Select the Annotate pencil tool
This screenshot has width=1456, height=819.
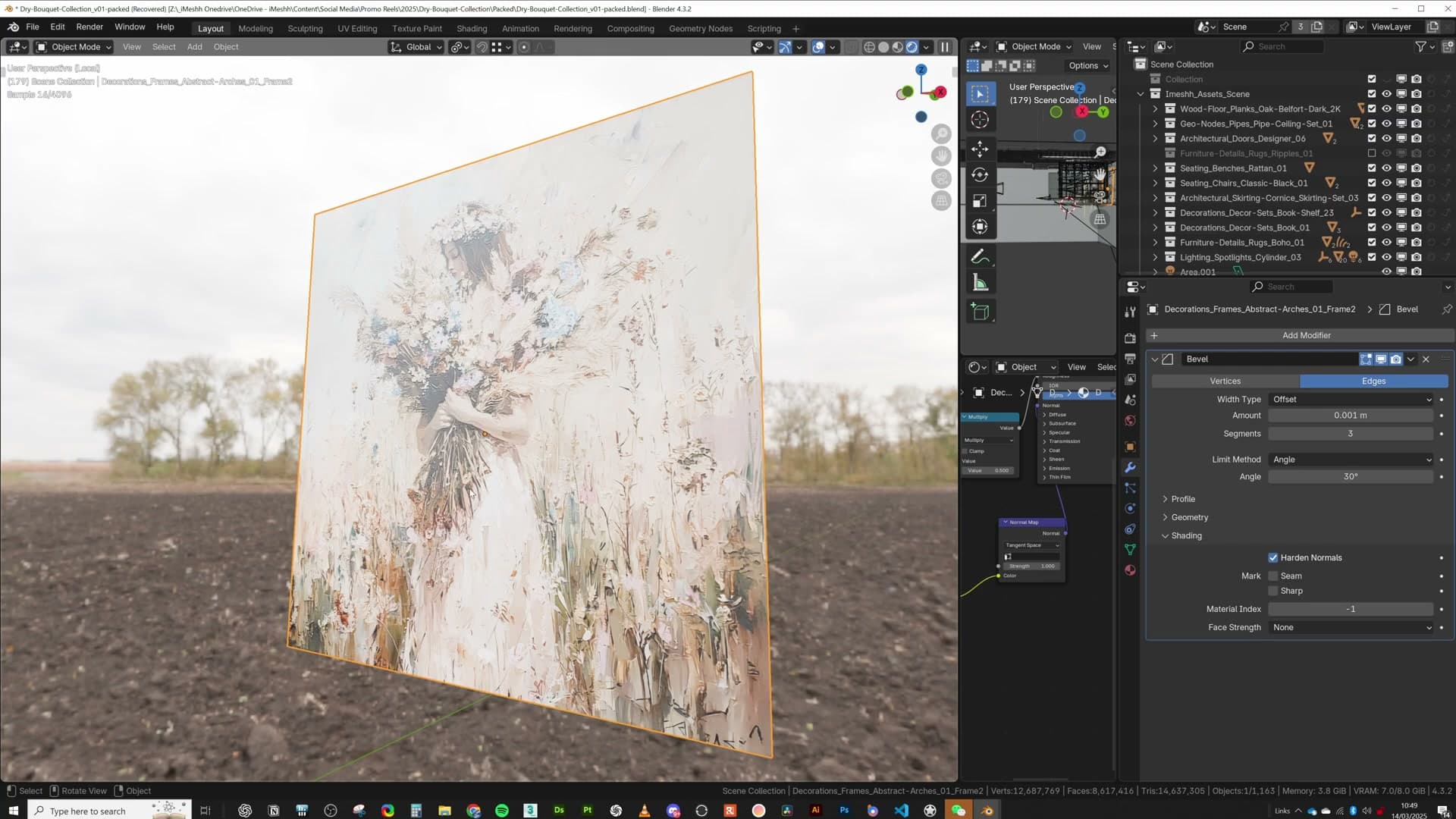980,256
